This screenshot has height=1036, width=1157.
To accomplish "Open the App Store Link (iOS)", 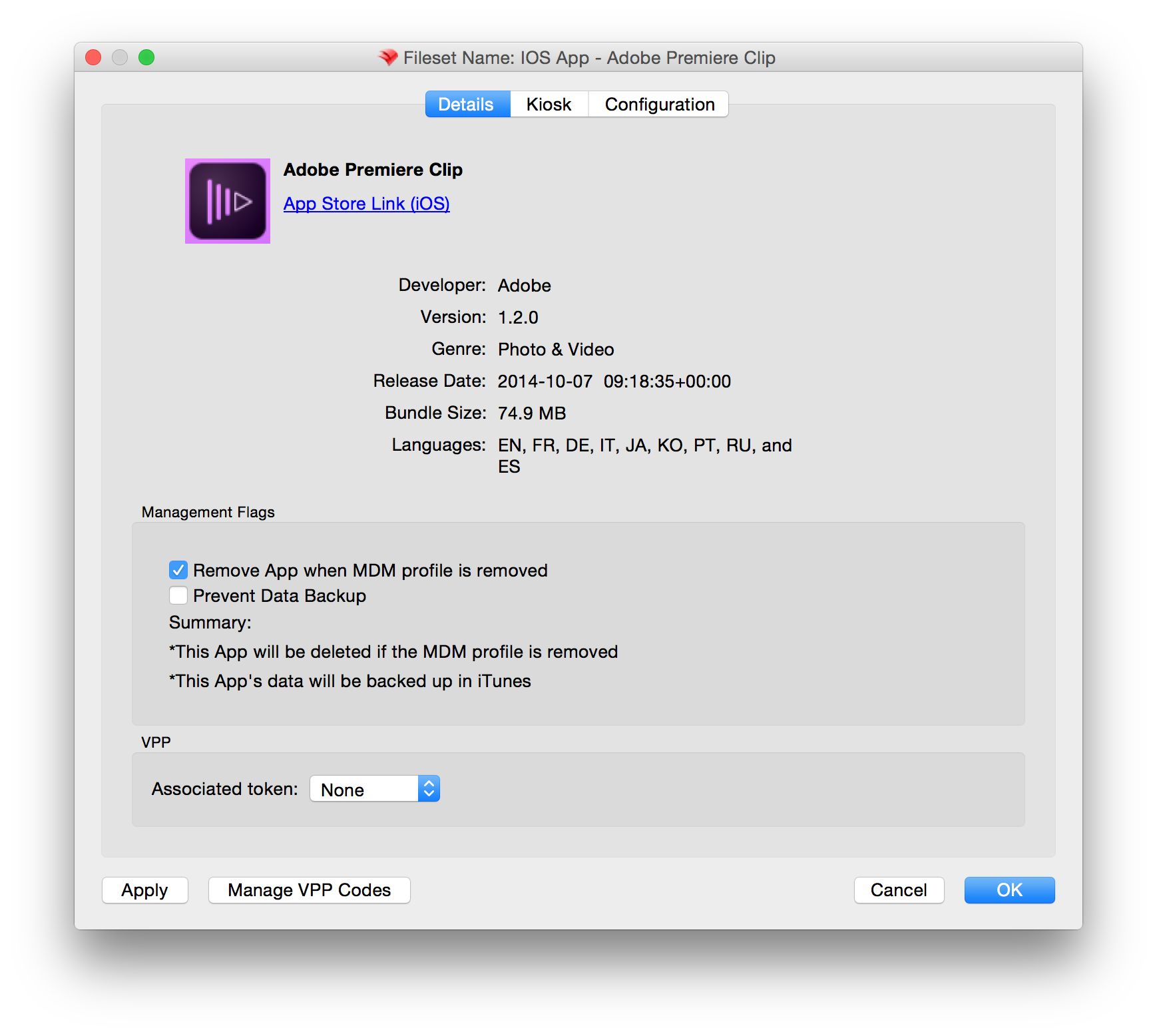I will point(367,204).
